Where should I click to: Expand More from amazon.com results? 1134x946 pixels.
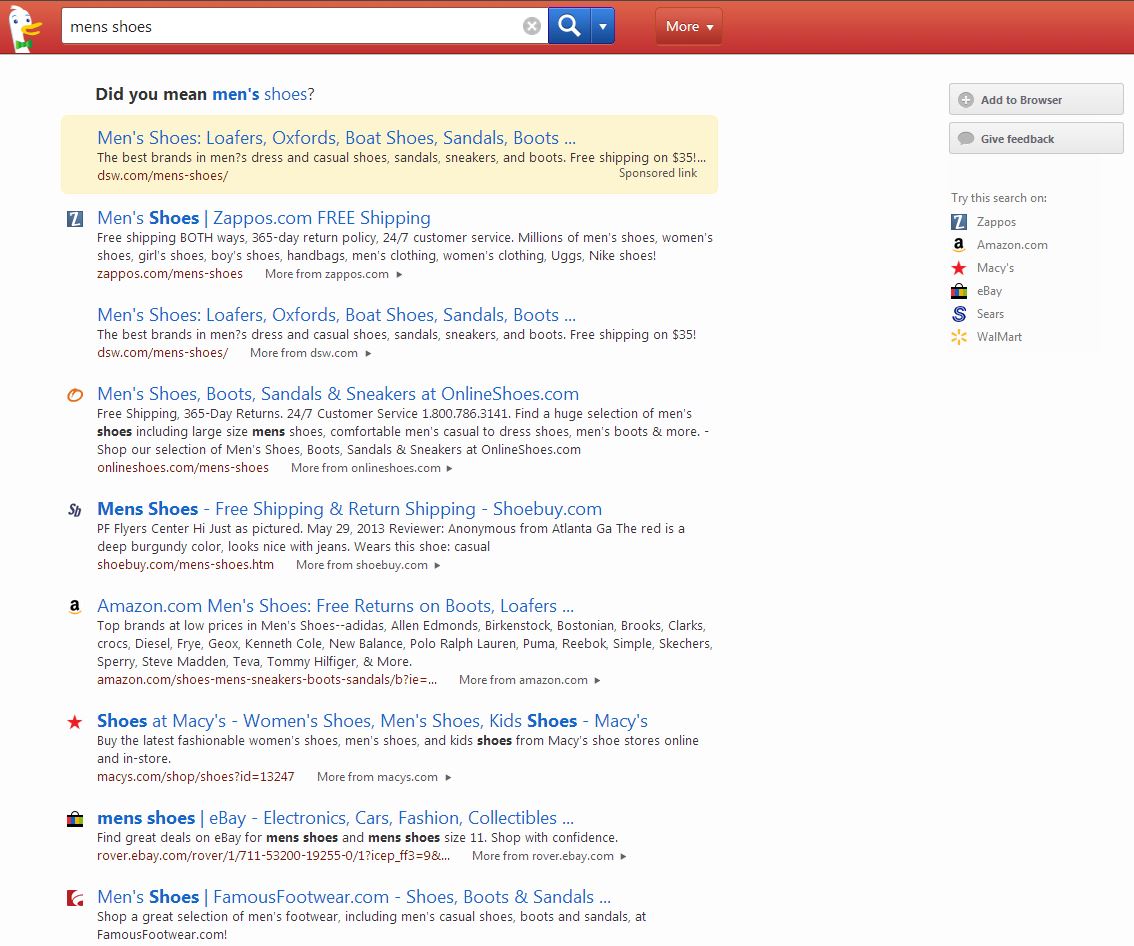529,680
